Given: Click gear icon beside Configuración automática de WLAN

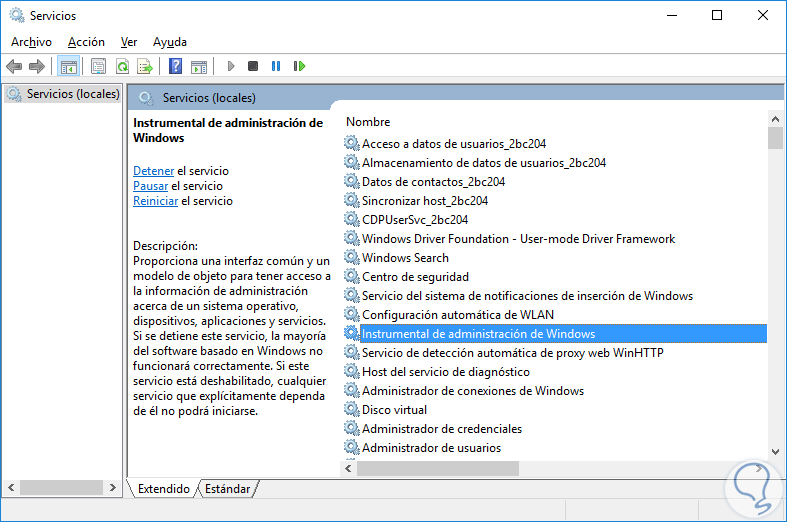Looking at the screenshot, I should pyautogui.click(x=352, y=315).
